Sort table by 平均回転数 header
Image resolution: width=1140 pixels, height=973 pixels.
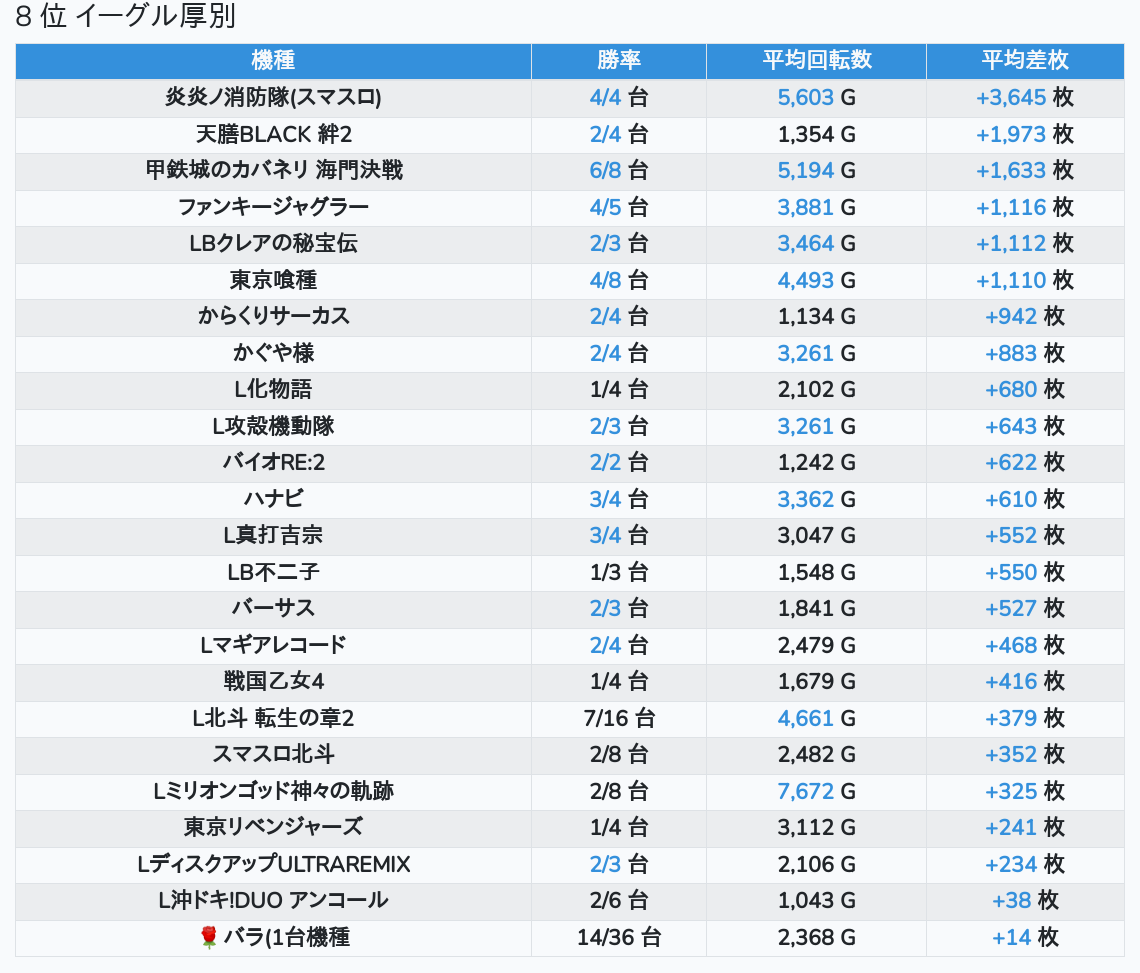coord(816,60)
